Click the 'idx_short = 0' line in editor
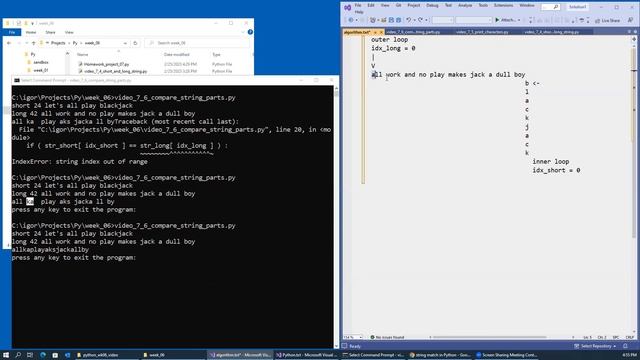The image size is (640, 360). [x=556, y=170]
